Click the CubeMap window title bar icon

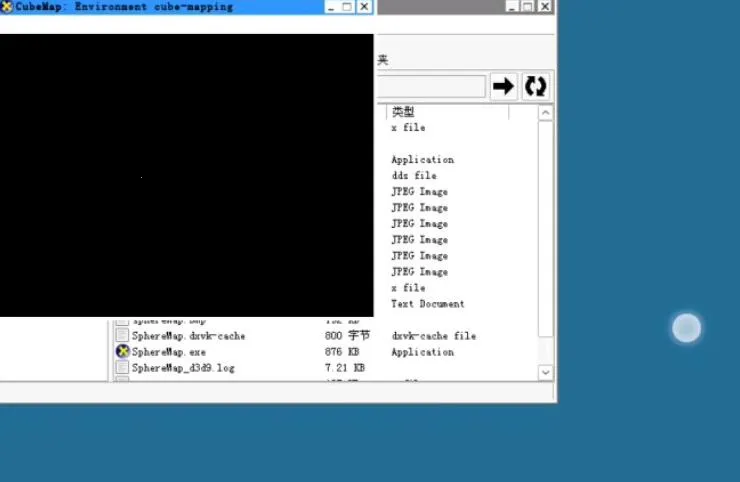[7, 7]
